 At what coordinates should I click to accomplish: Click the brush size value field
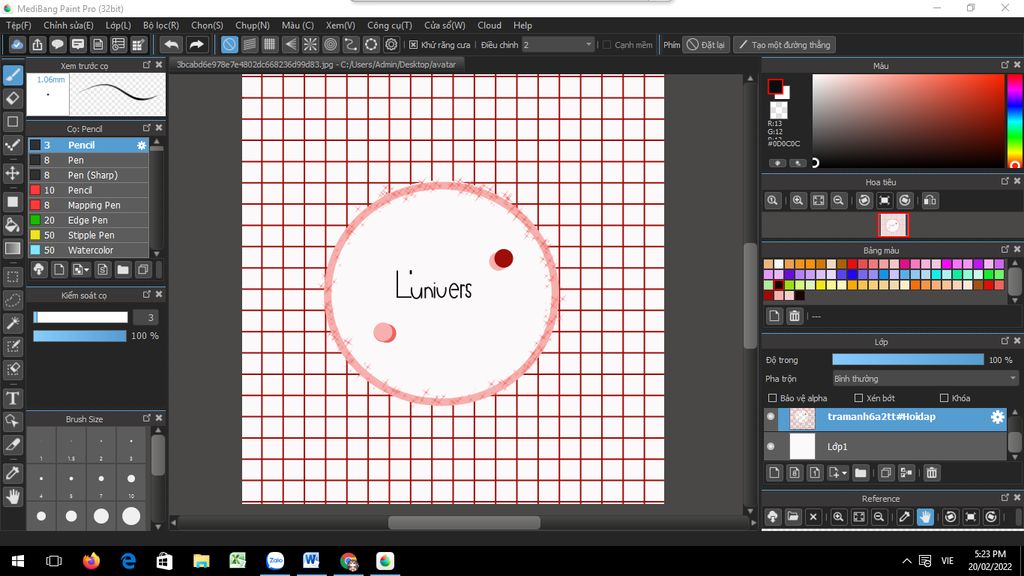point(146,317)
